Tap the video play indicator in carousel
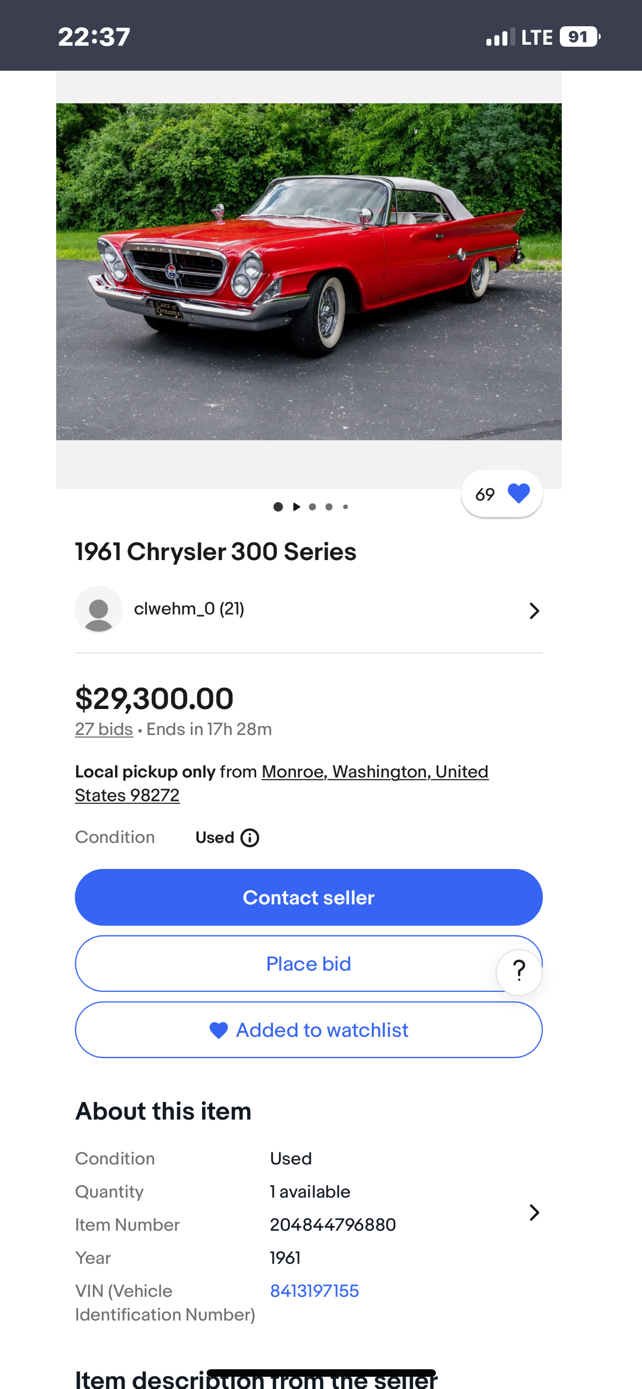The height and width of the screenshot is (1389, 642). tap(296, 507)
